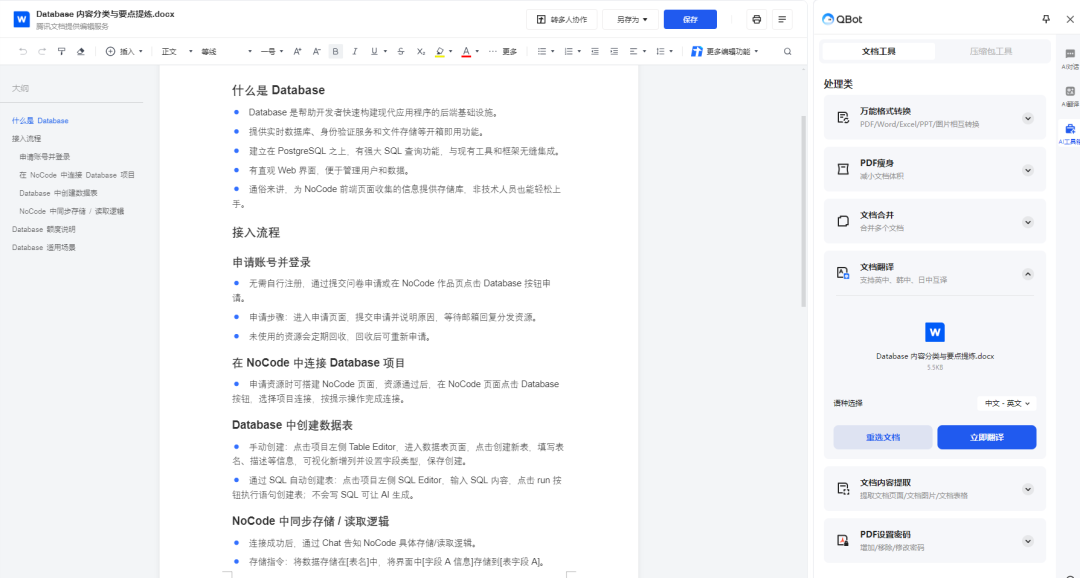
Task: Click the document vertical scrollbar
Action: (803, 211)
